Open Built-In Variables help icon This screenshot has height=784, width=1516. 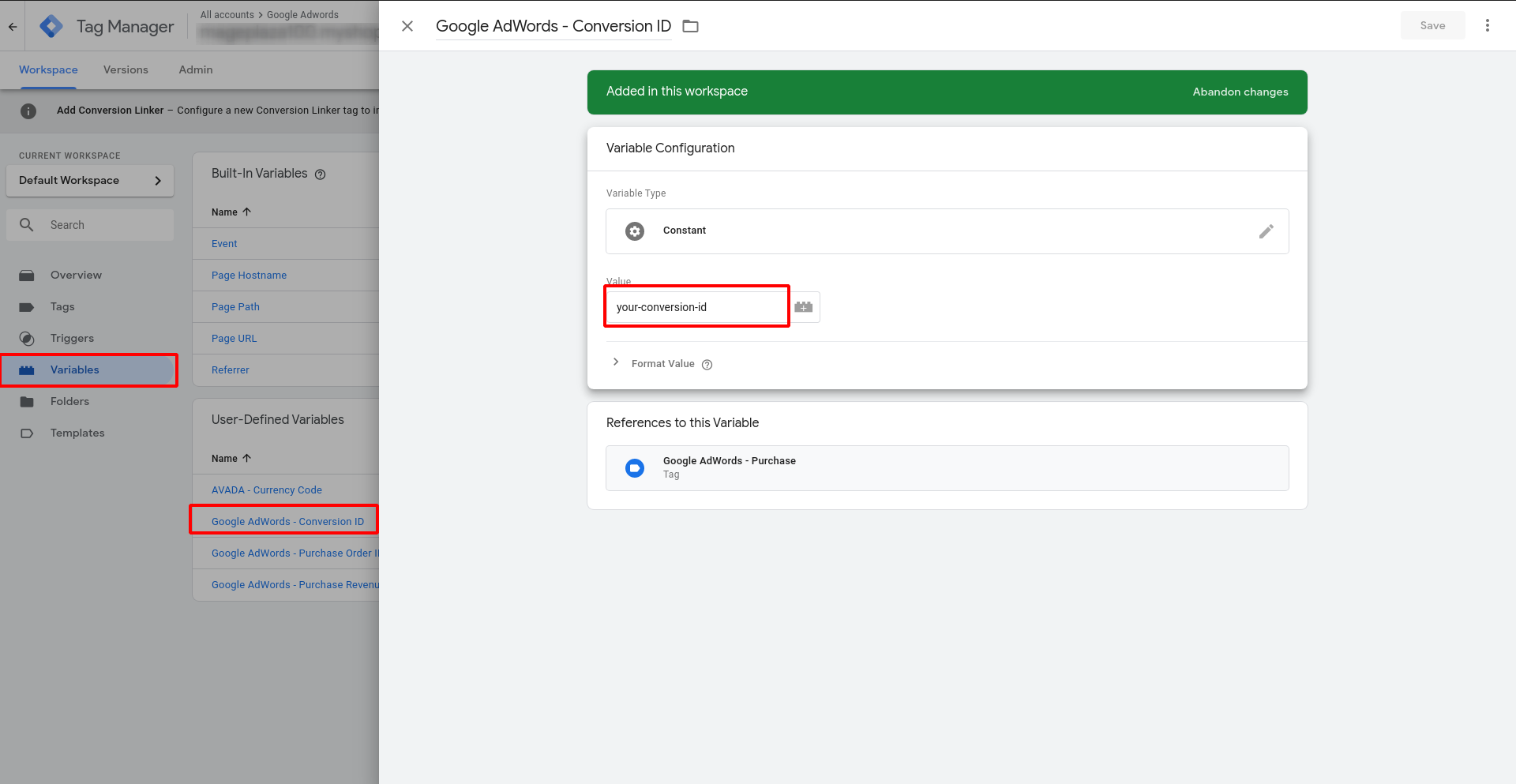321,174
